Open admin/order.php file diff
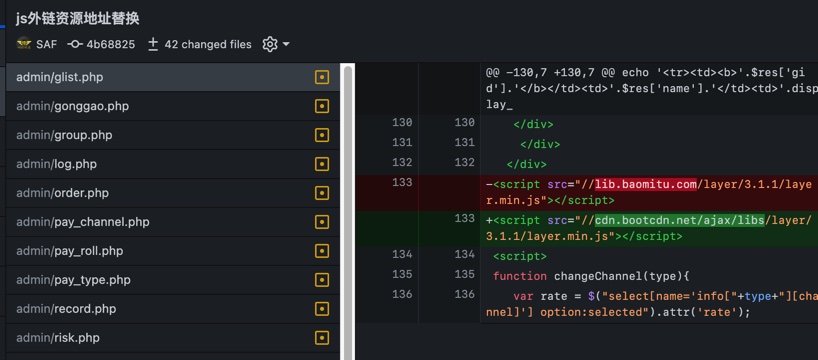818x360 pixels. tap(173, 193)
